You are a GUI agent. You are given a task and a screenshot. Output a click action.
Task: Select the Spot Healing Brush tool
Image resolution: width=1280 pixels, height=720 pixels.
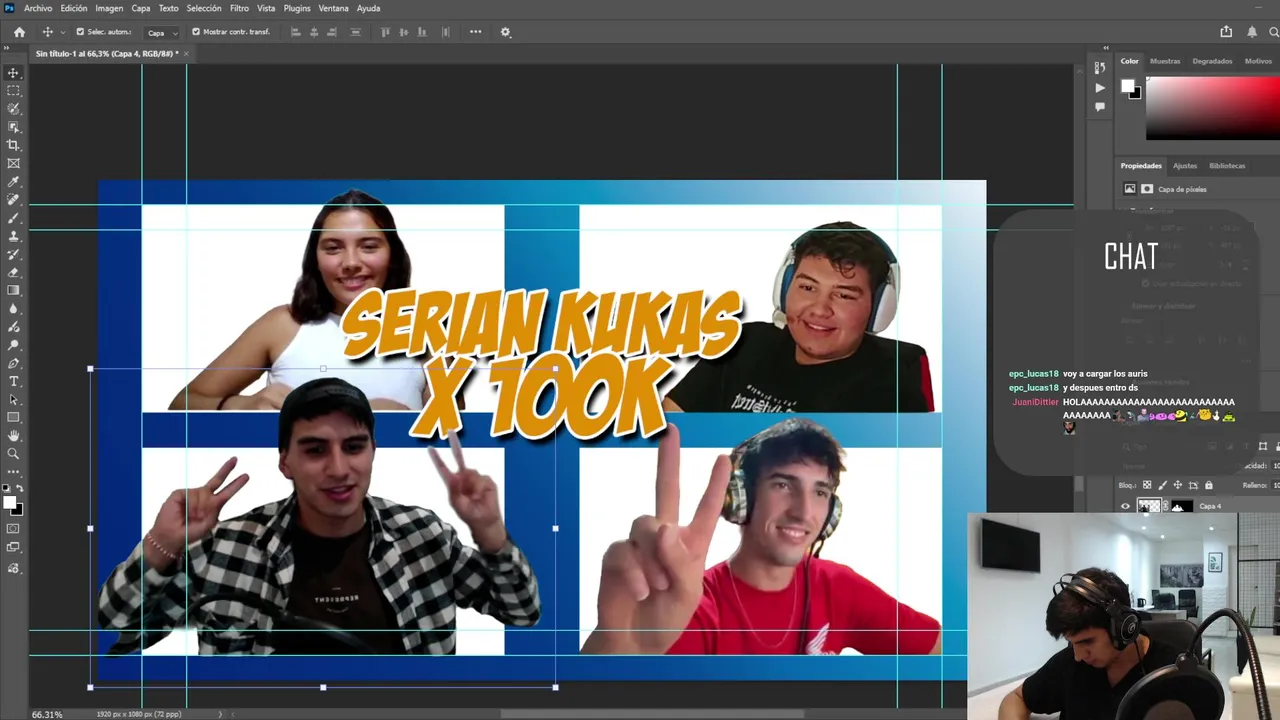point(13,200)
